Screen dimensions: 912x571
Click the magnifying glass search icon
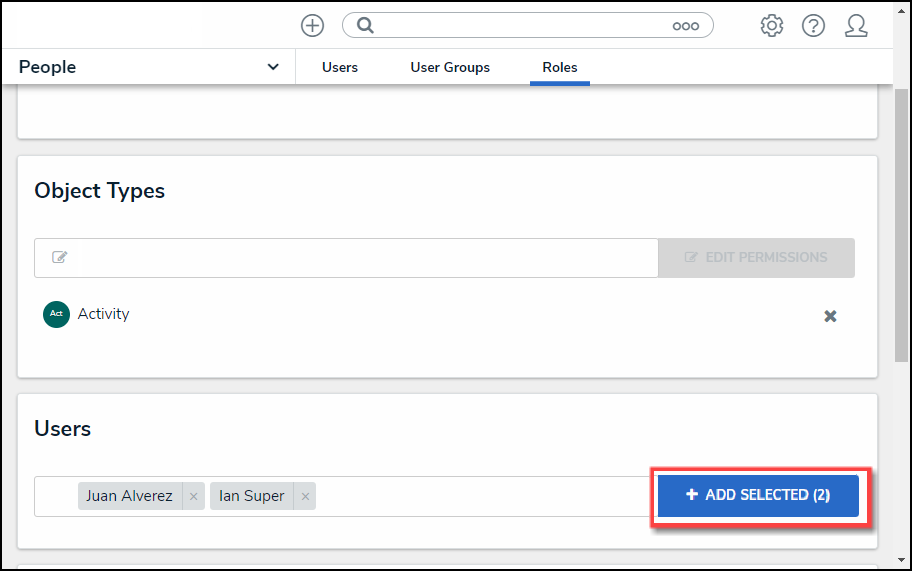click(x=365, y=26)
